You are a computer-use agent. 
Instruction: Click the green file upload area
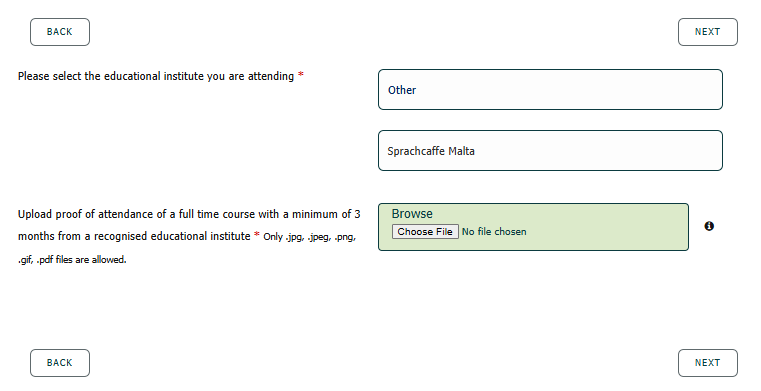click(533, 227)
